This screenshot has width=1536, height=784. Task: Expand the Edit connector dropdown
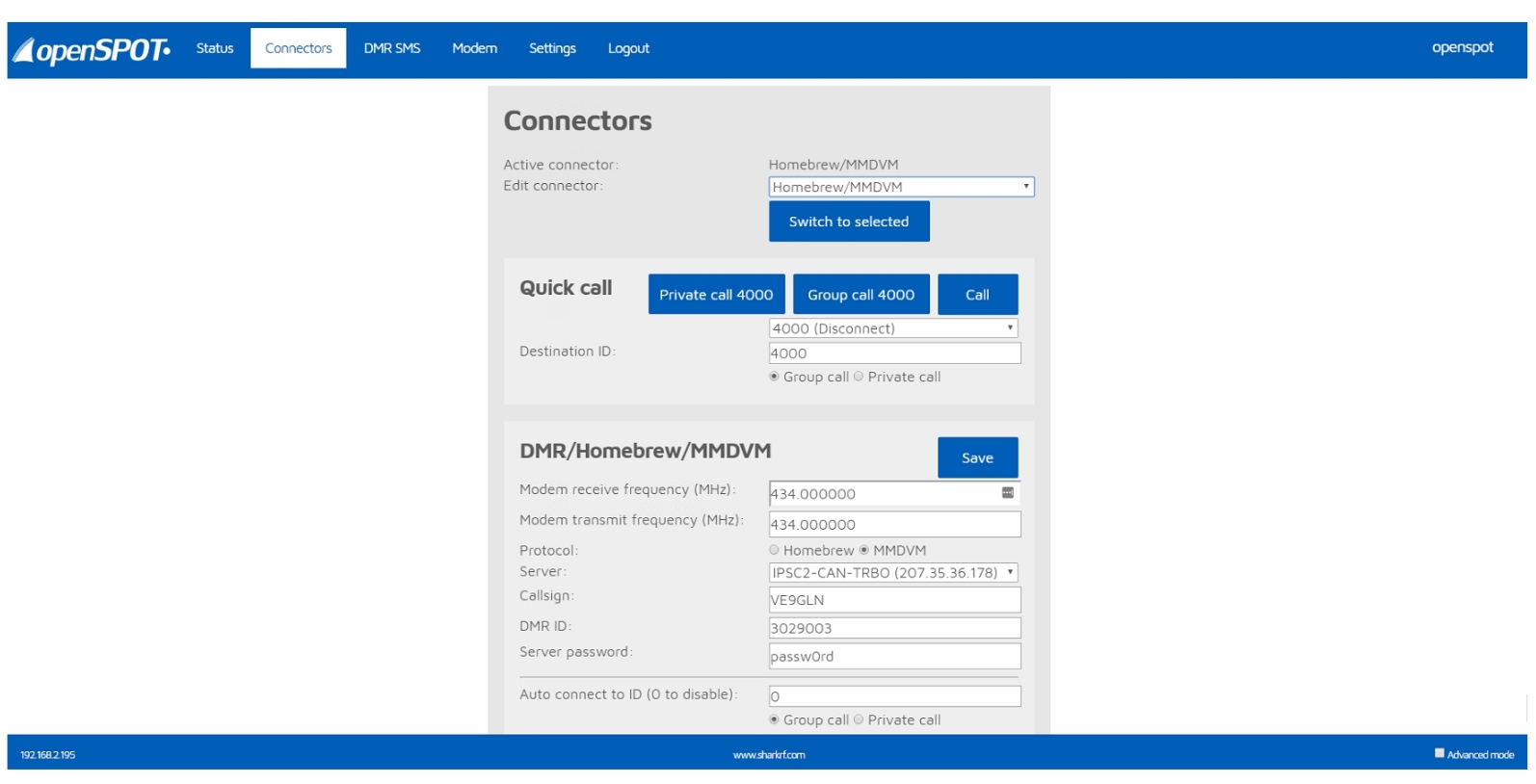(902, 187)
